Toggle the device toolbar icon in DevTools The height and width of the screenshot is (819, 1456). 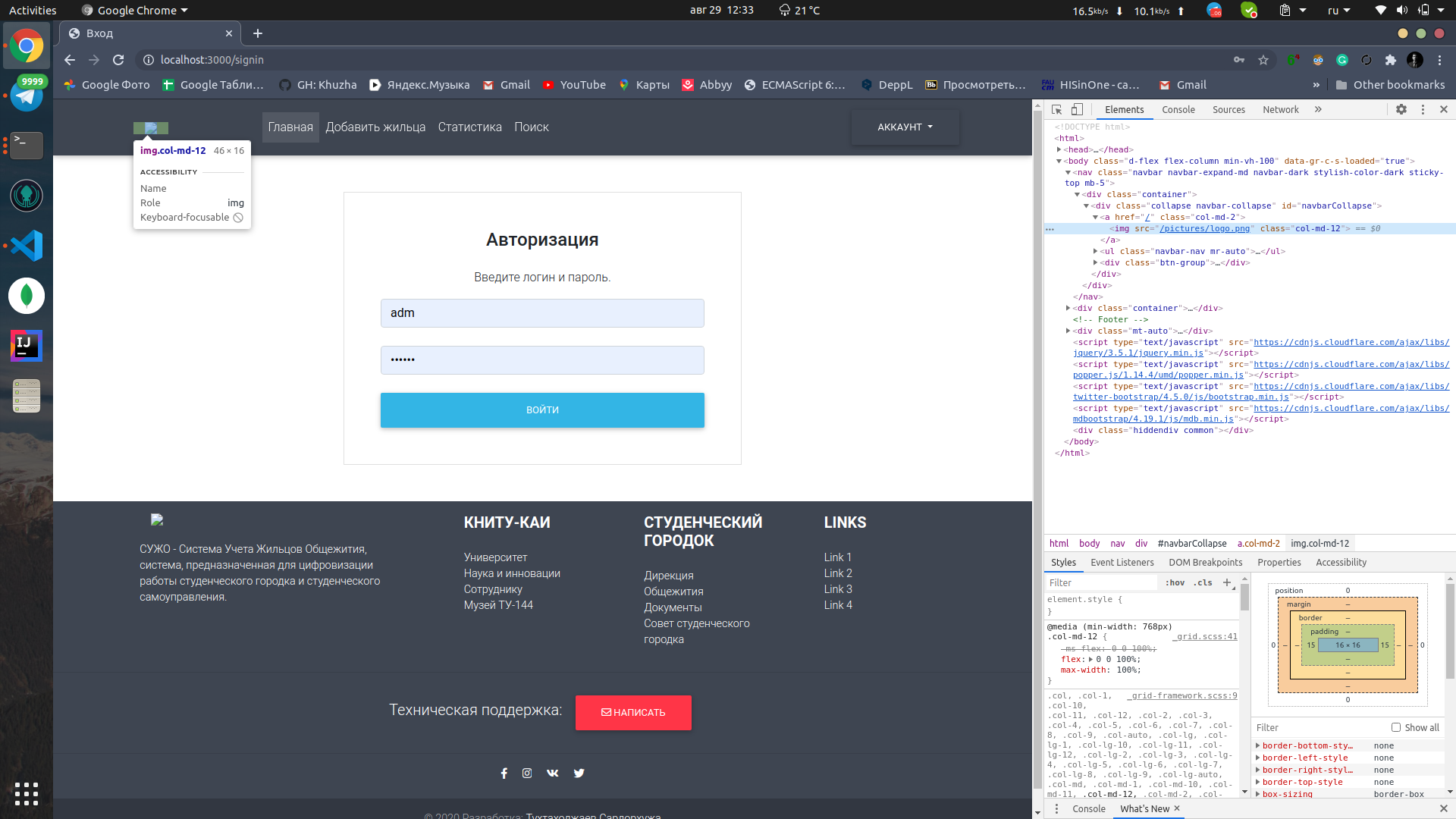tap(1077, 109)
